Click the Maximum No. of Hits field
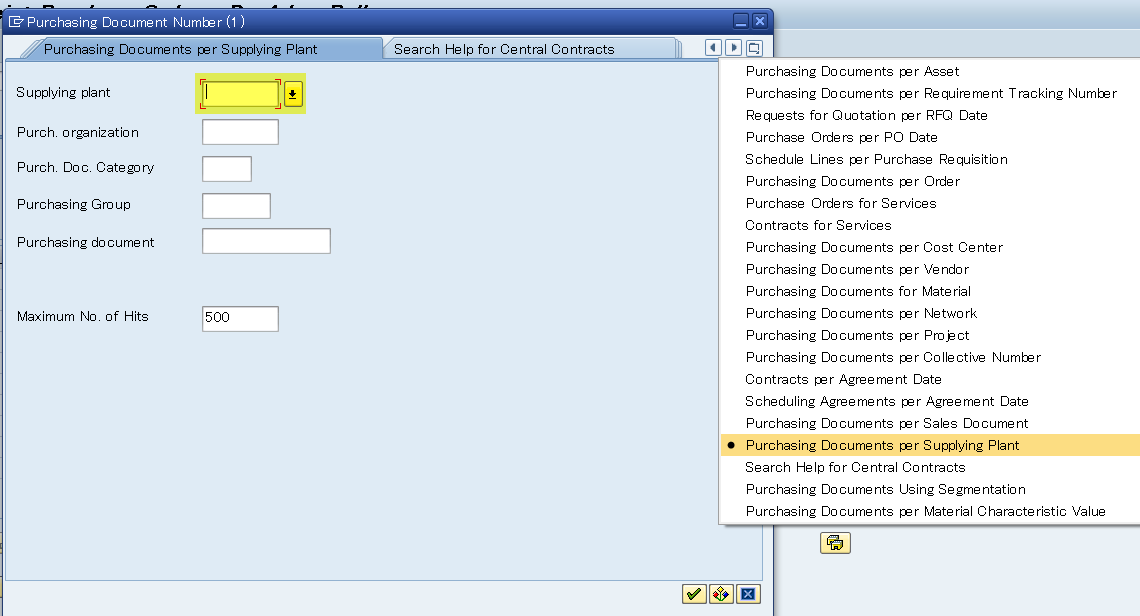This screenshot has height=616, width=1140. coord(240,319)
